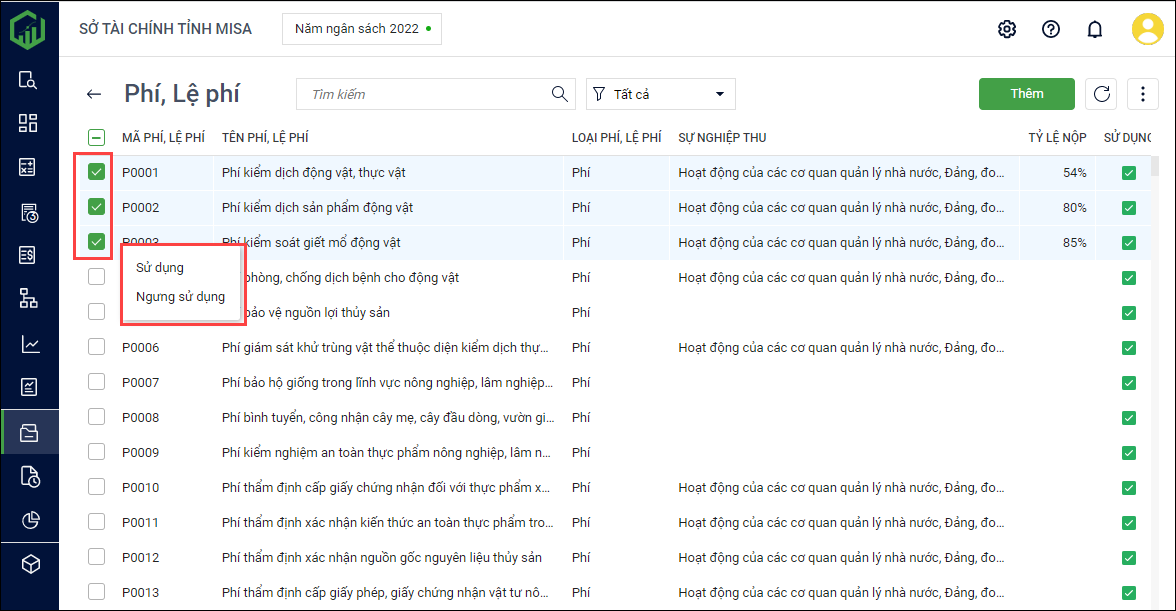Open the settings gear icon
The width and height of the screenshot is (1176, 611).
pyautogui.click(x=1007, y=29)
